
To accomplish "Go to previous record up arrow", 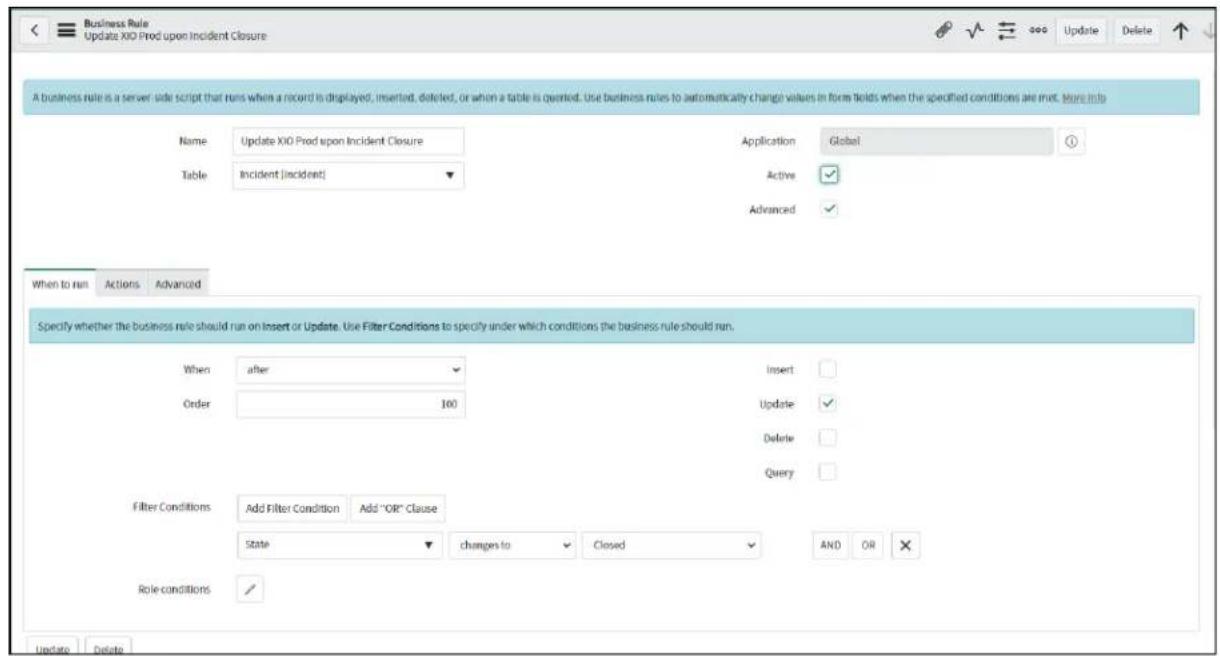I will [x=1180, y=31].
